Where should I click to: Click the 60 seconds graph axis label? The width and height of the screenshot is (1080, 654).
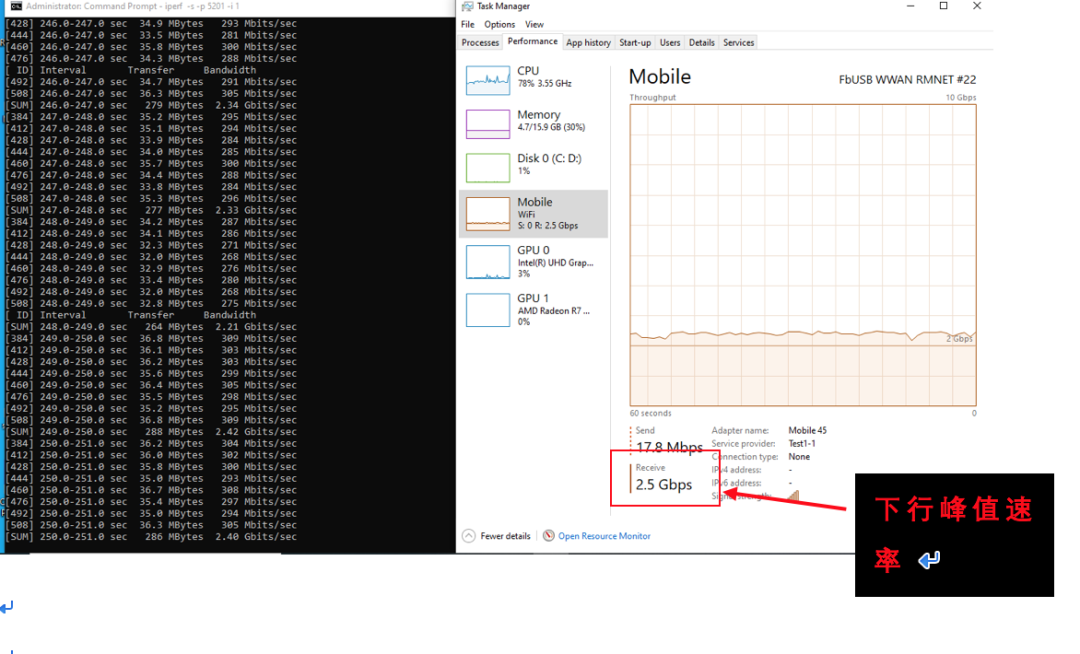(x=650, y=413)
